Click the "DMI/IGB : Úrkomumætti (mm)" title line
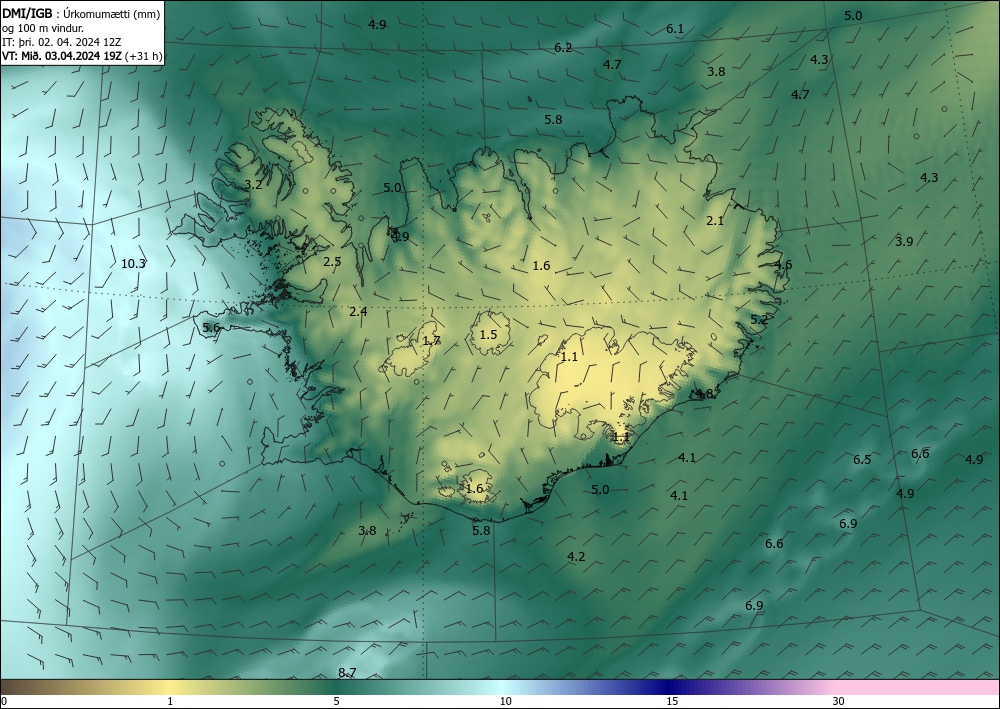This screenshot has width=1000, height=709. [x=82, y=14]
